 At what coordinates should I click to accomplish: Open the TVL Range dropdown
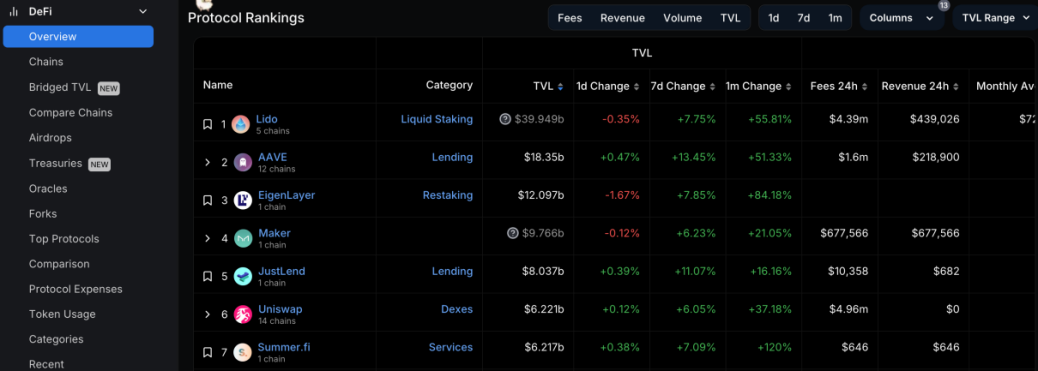996,18
